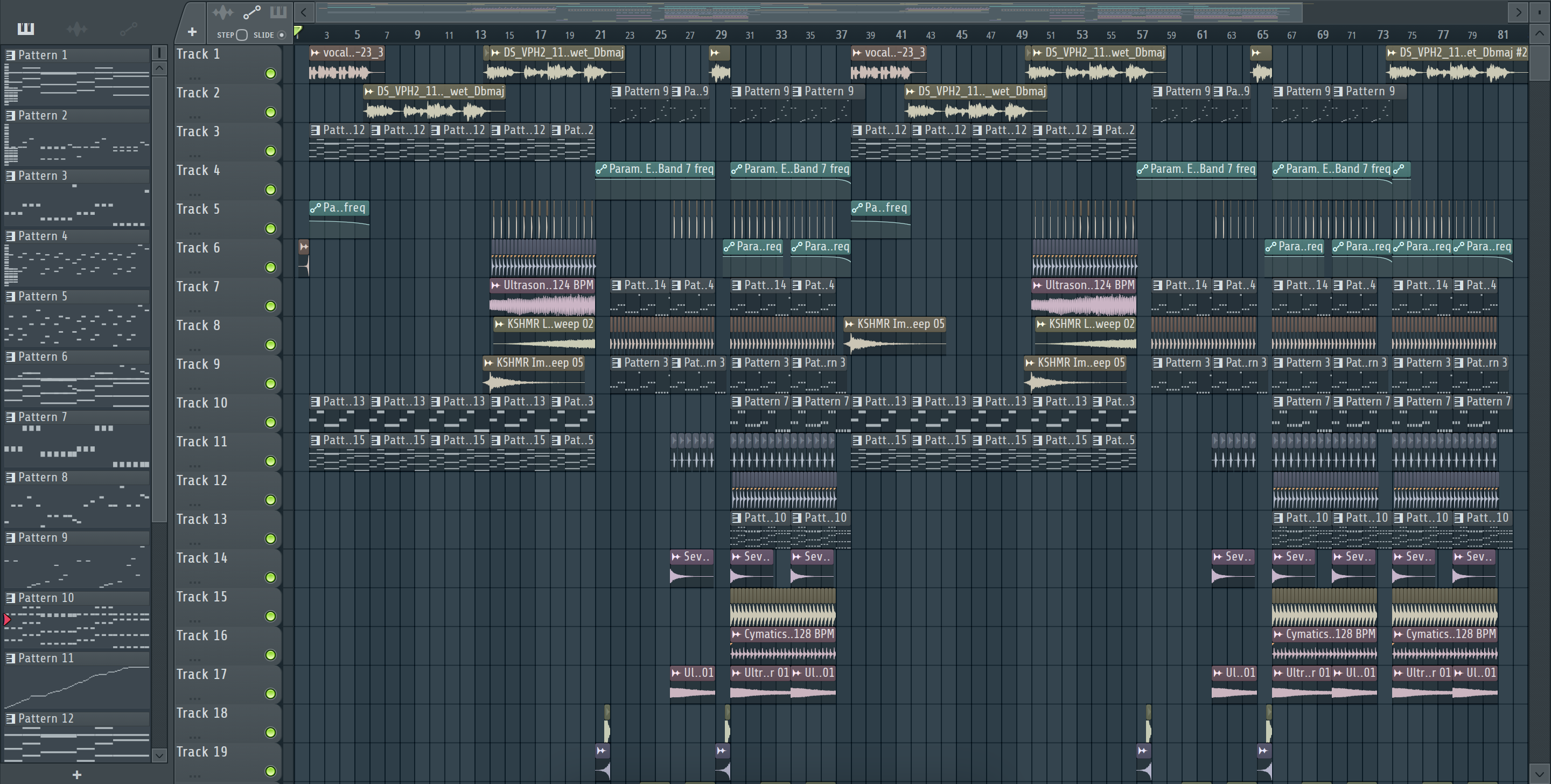The width and height of the screenshot is (1551, 784).
Task: Mute Track 4 with its green LED
Action: [270, 190]
